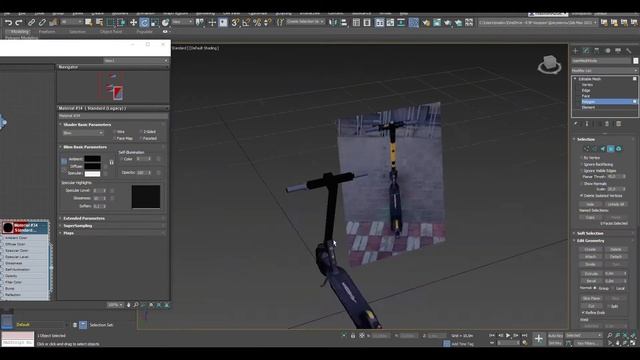Image resolution: width=640 pixels, height=360 pixels.
Task: Select the Select and Rotate tool
Action: (144, 23)
